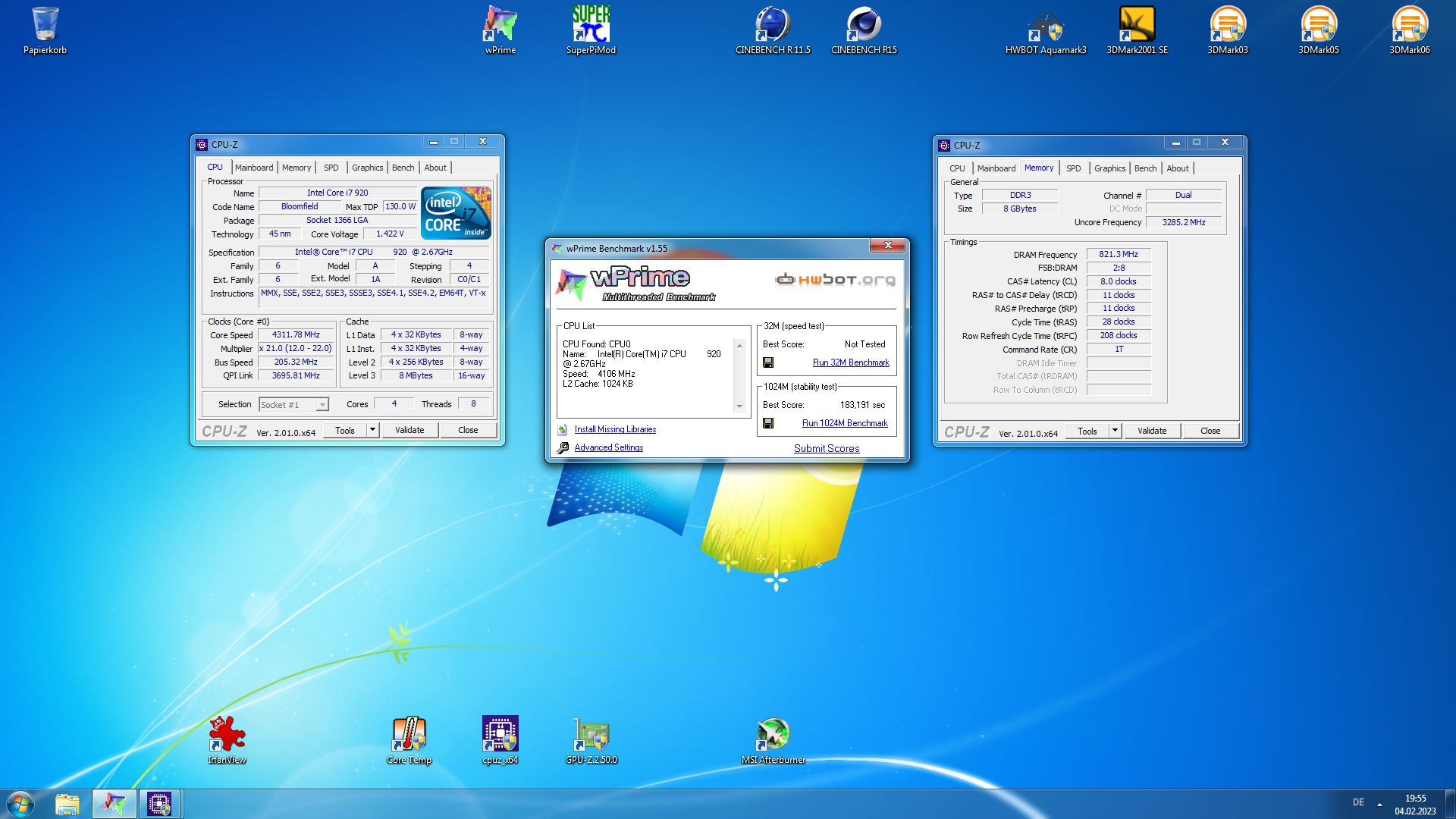This screenshot has height=819, width=1456.
Task: Open the 3DMark06 desktop shortcut
Action: 1410,30
